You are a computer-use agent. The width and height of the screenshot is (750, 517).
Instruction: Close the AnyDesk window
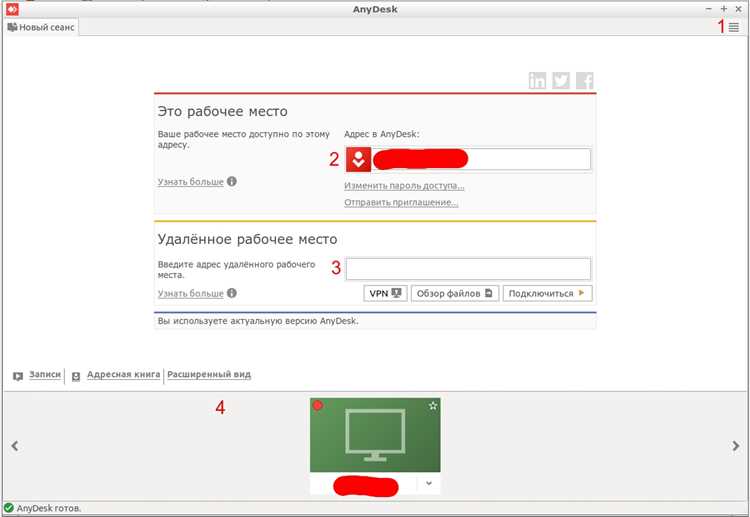[x=738, y=9]
